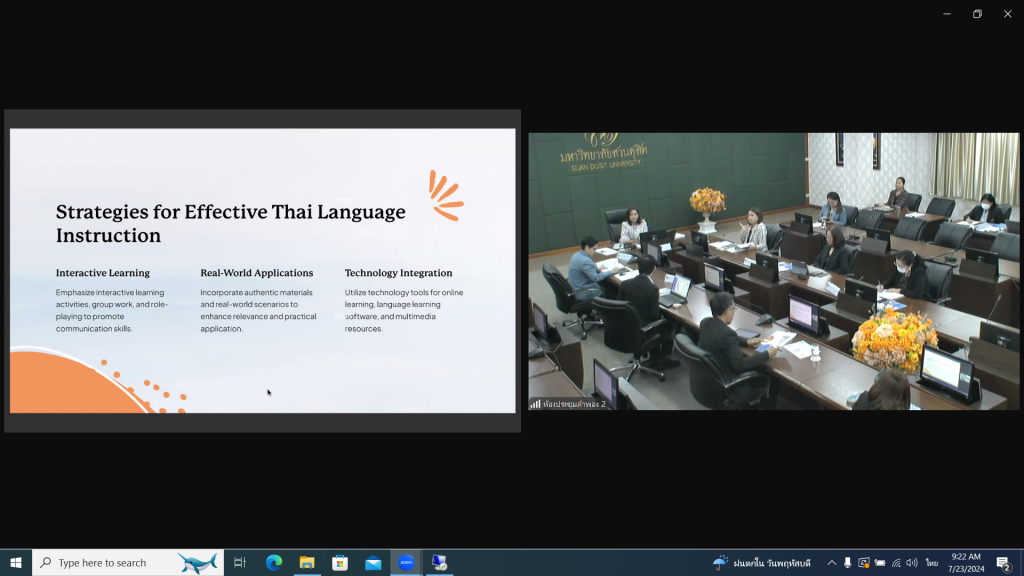Launch Microsoft Edge from the taskbar
The width and height of the screenshot is (1024, 576).
coord(274,563)
